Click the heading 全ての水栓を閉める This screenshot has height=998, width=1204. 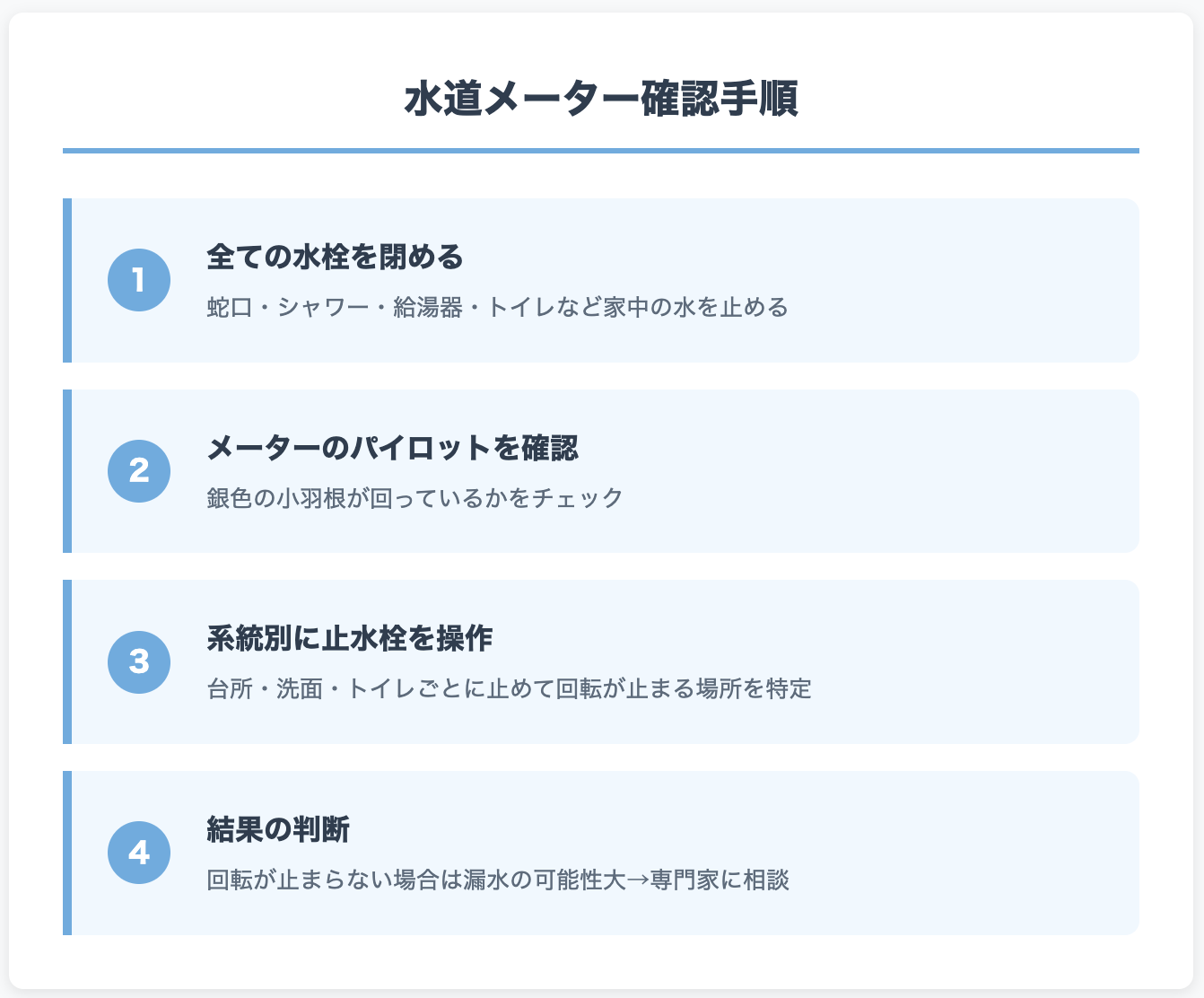pos(335,257)
